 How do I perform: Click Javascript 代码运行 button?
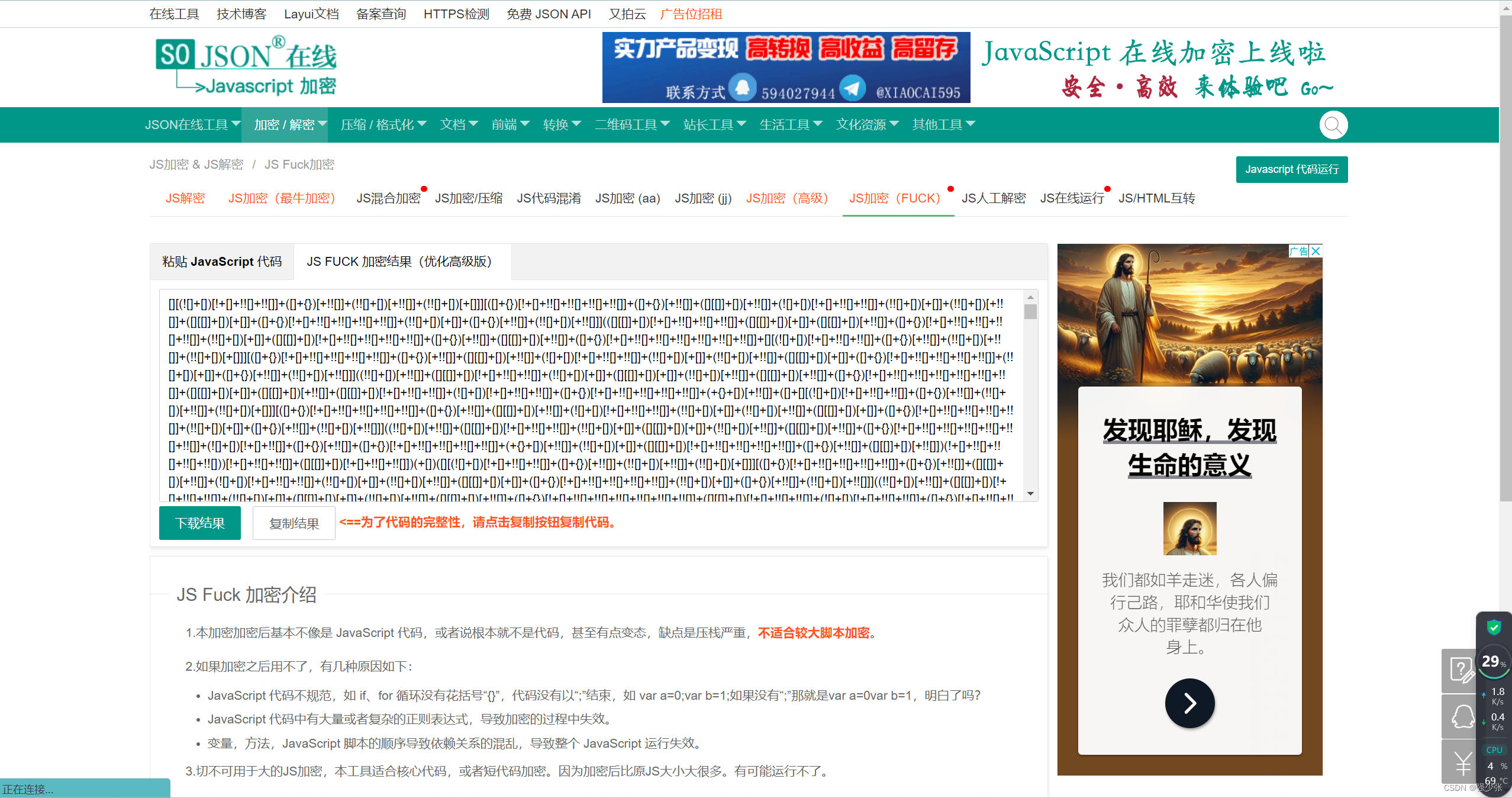[1291, 169]
